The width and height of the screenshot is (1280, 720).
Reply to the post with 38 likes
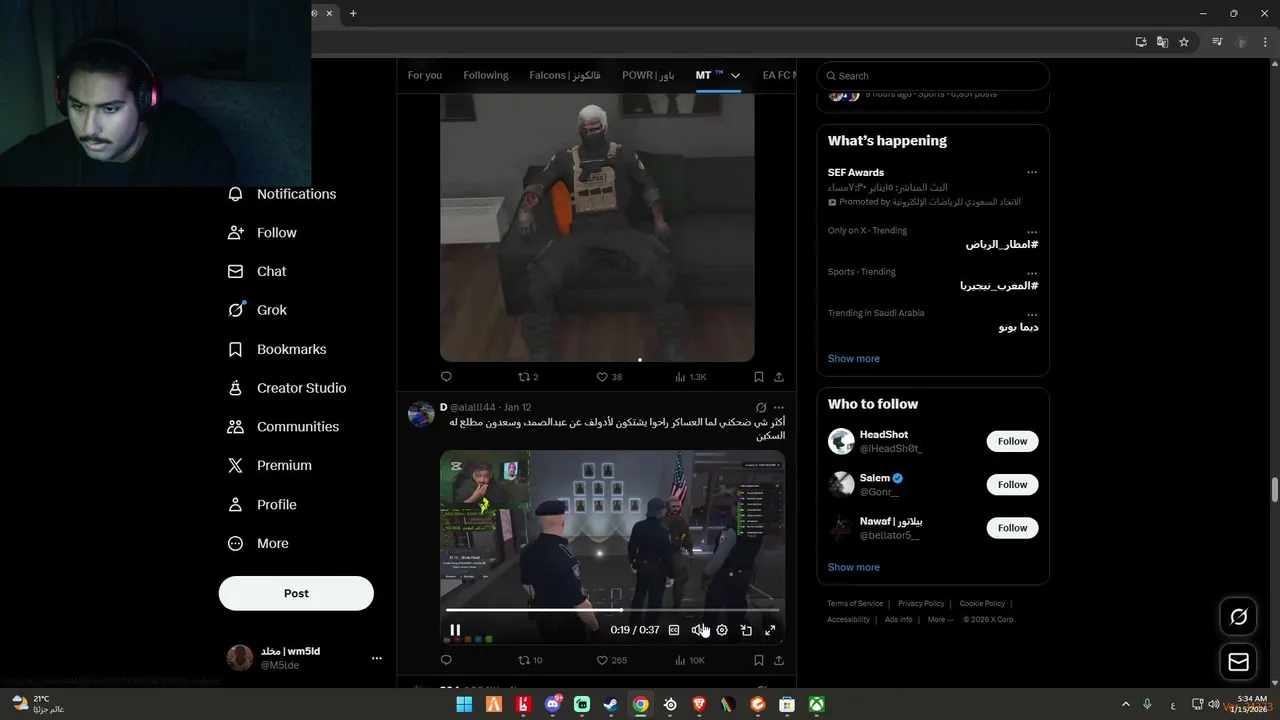tap(446, 377)
